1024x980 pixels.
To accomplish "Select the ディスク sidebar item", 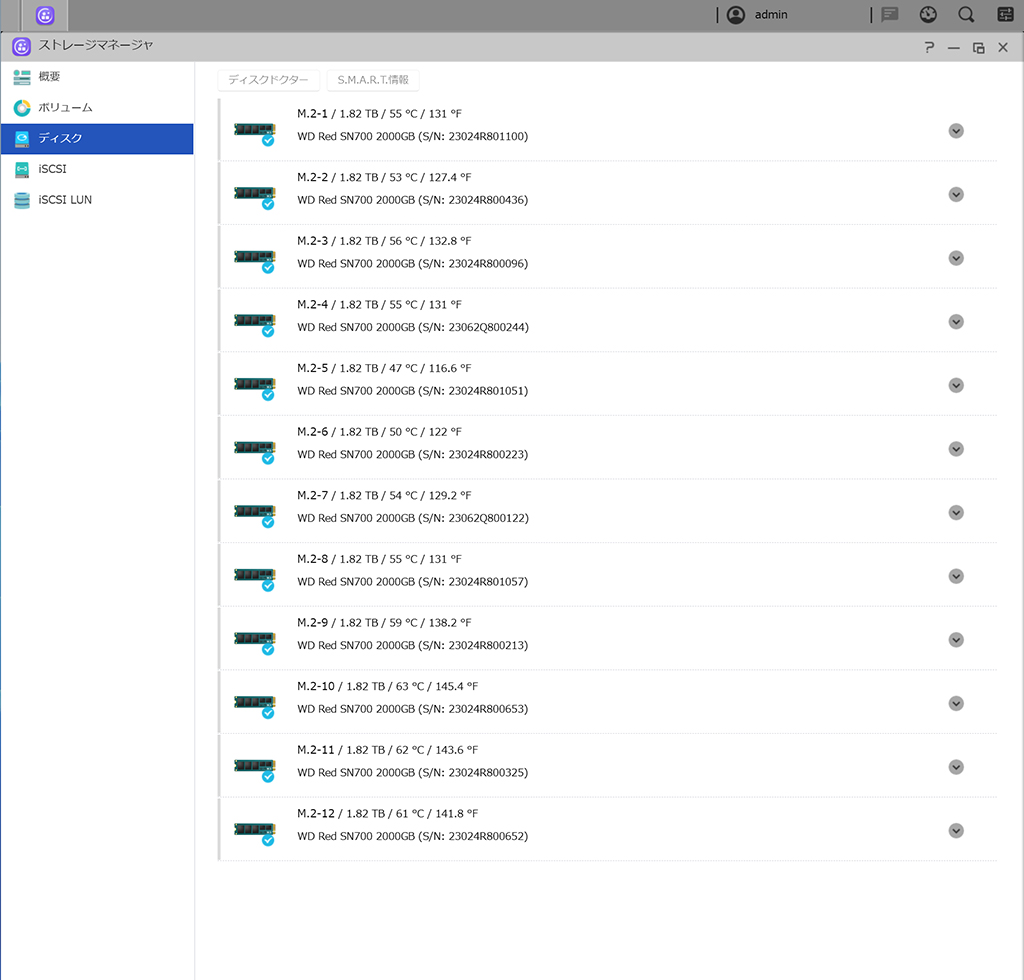I will coord(97,139).
